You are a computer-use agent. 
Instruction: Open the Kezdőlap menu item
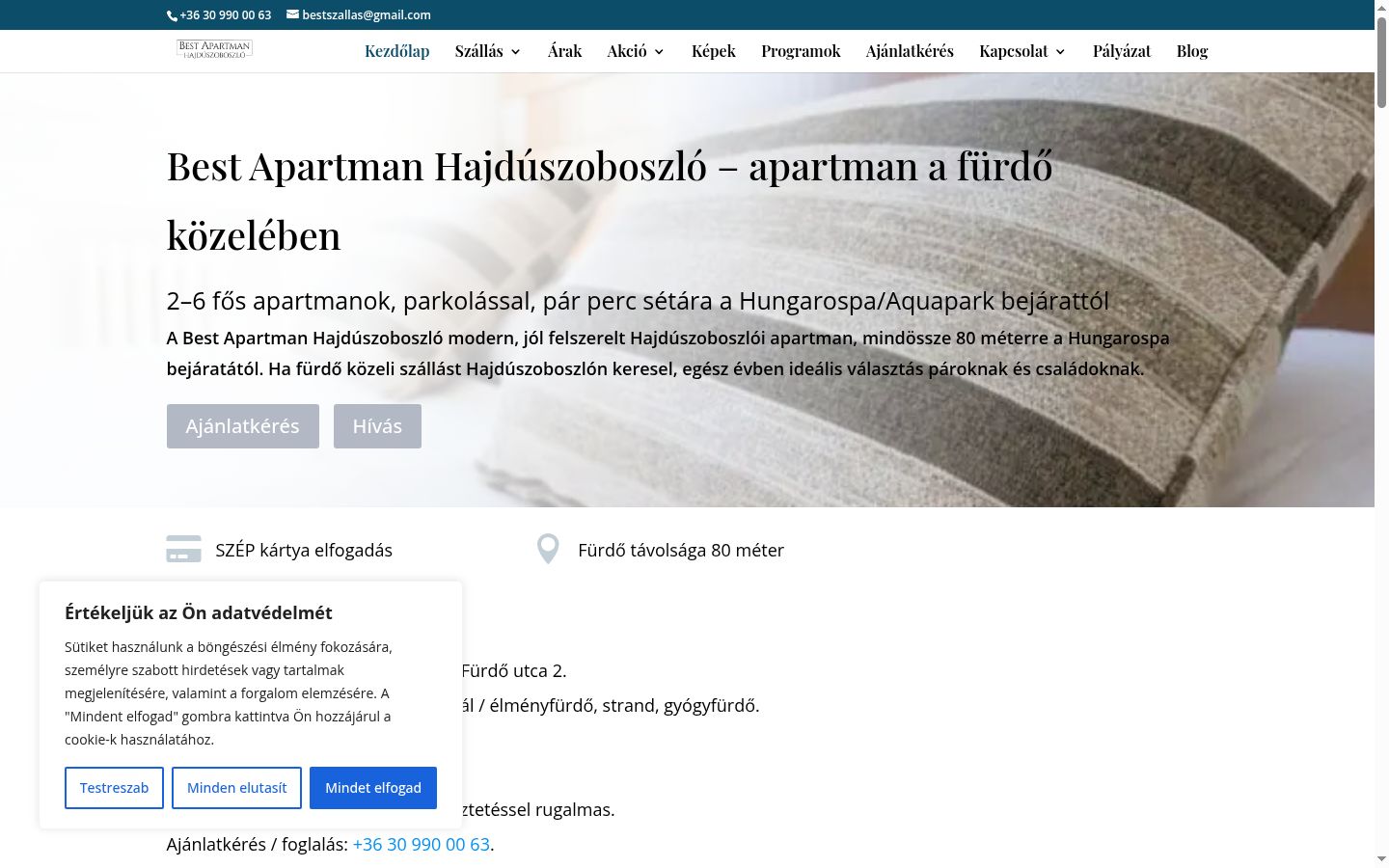coord(397,51)
